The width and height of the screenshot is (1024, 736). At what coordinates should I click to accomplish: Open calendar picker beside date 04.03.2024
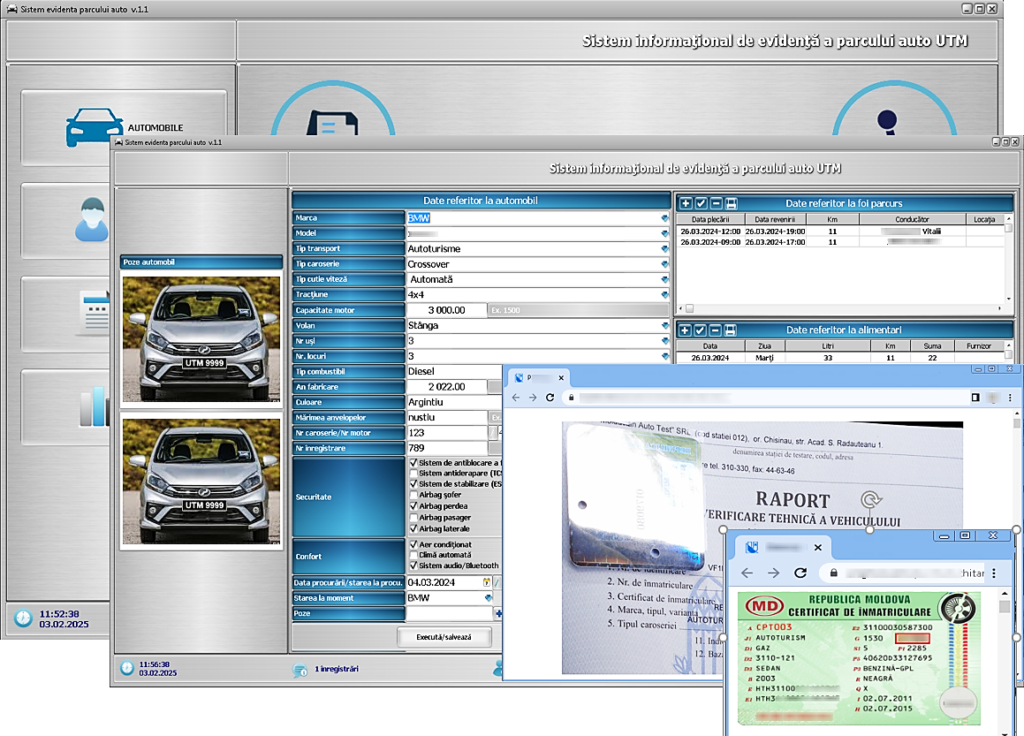(487, 582)
